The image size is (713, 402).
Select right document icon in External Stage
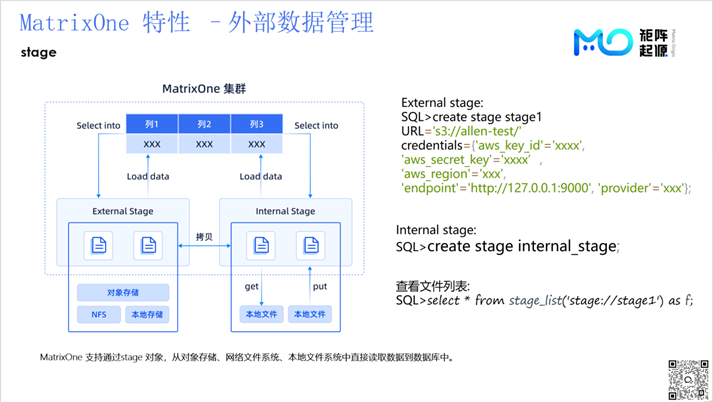coord(148,245)
